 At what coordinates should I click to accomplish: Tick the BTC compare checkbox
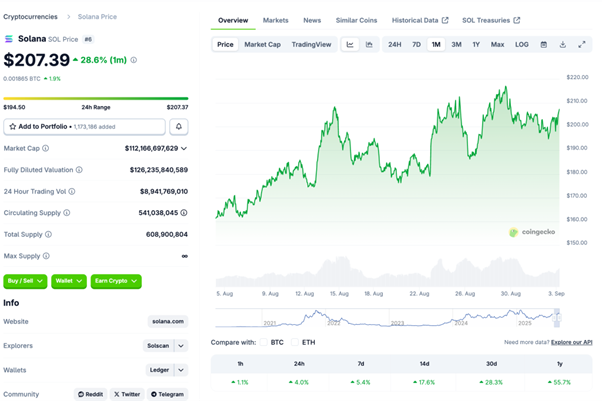(x=263, y=342)
